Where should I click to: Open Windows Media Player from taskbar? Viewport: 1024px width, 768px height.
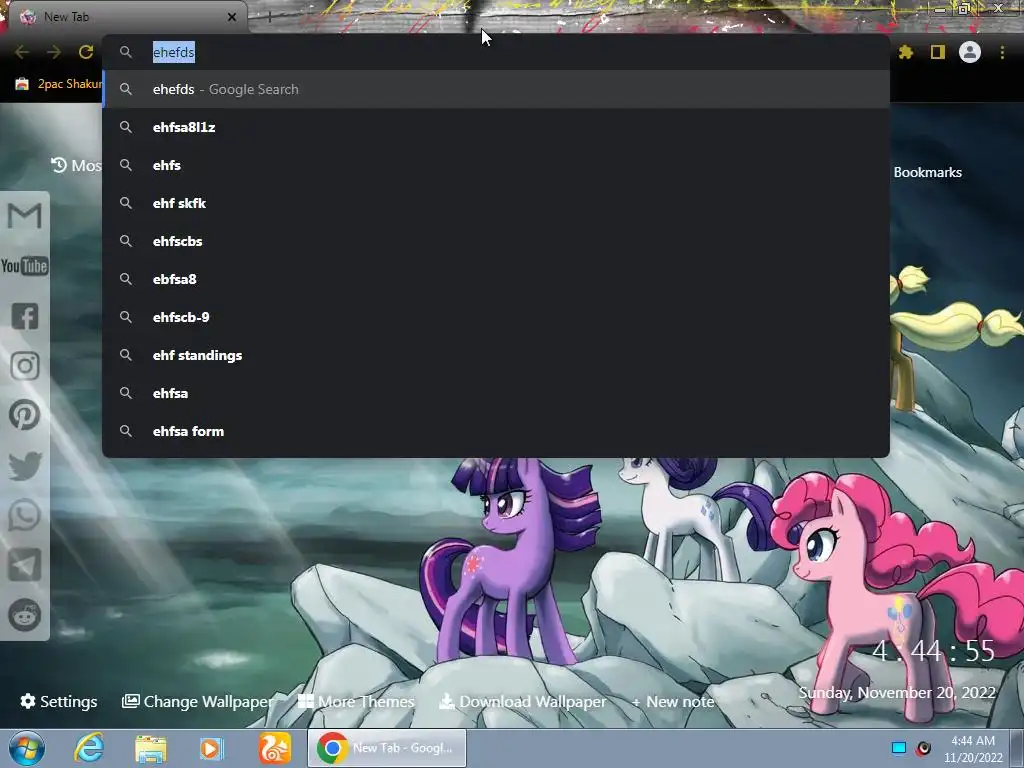tap(211, 748)
